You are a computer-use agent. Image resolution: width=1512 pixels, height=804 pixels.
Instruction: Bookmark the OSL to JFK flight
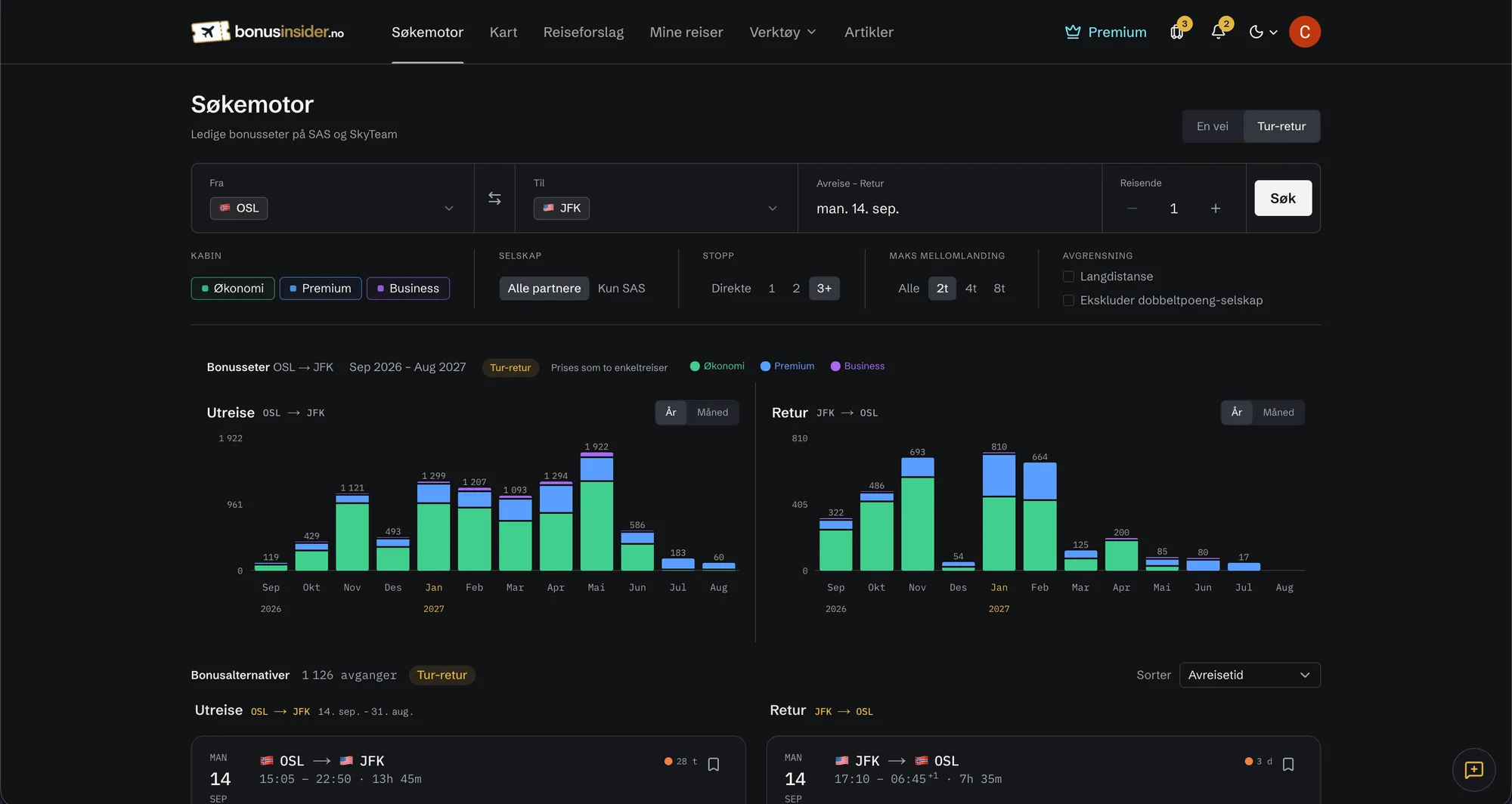pyautogui.click(x=713, y=764)
